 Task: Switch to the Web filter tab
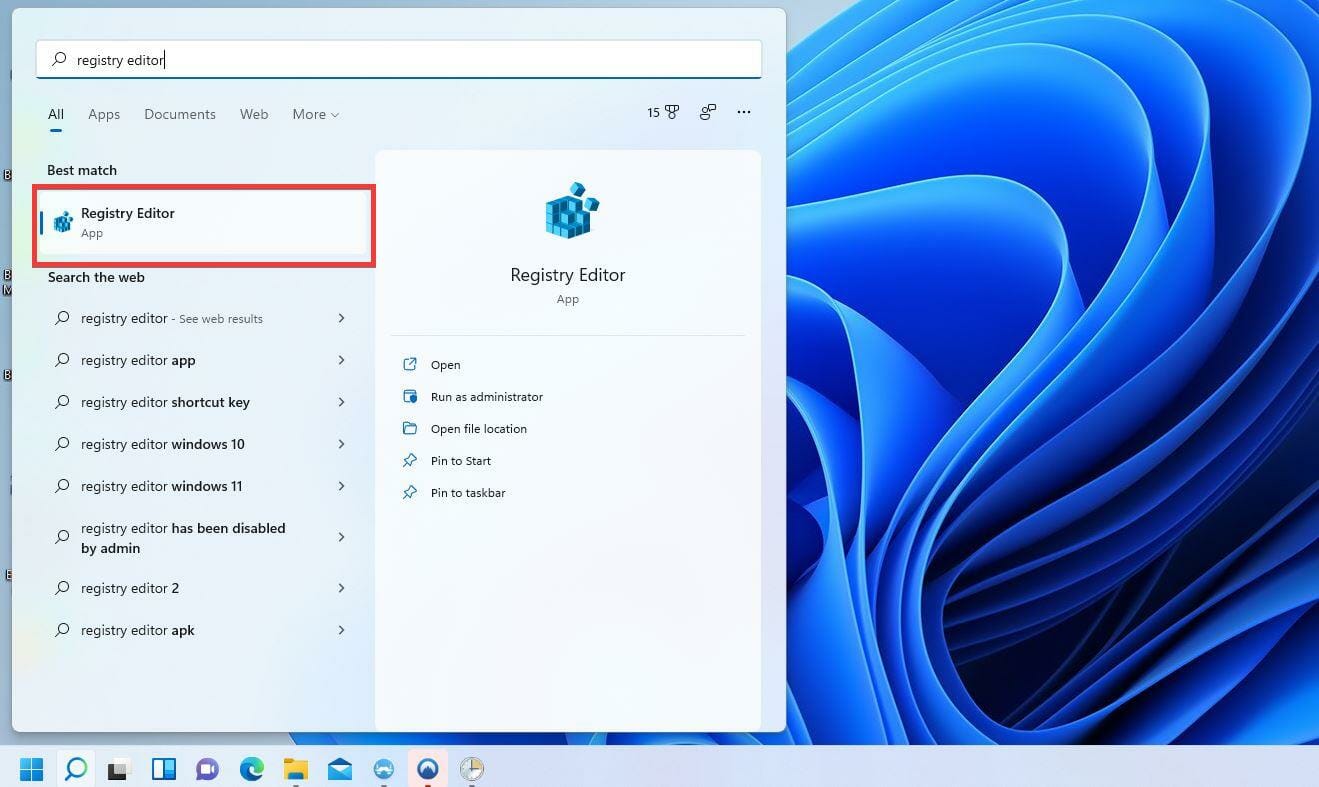pyautogui.click(x=254, y=114)
